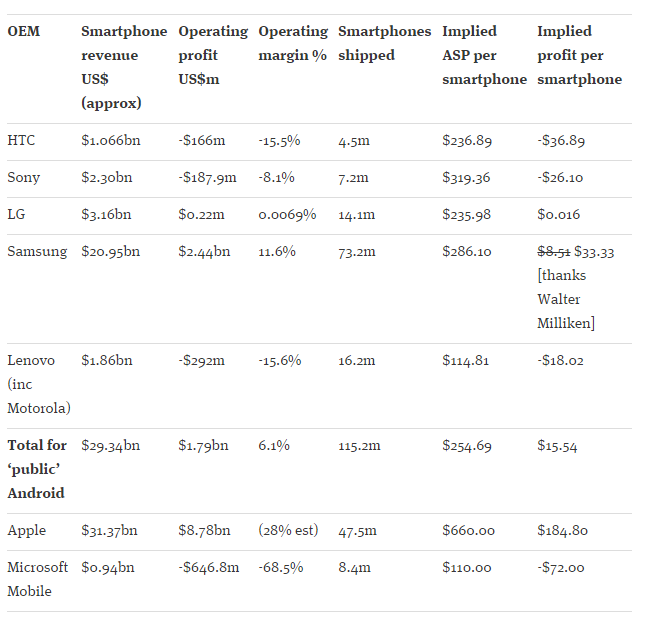Click the Lenovo (inc Motorola) label
Screen dimensions: 647x618
(x=38, y=384)
